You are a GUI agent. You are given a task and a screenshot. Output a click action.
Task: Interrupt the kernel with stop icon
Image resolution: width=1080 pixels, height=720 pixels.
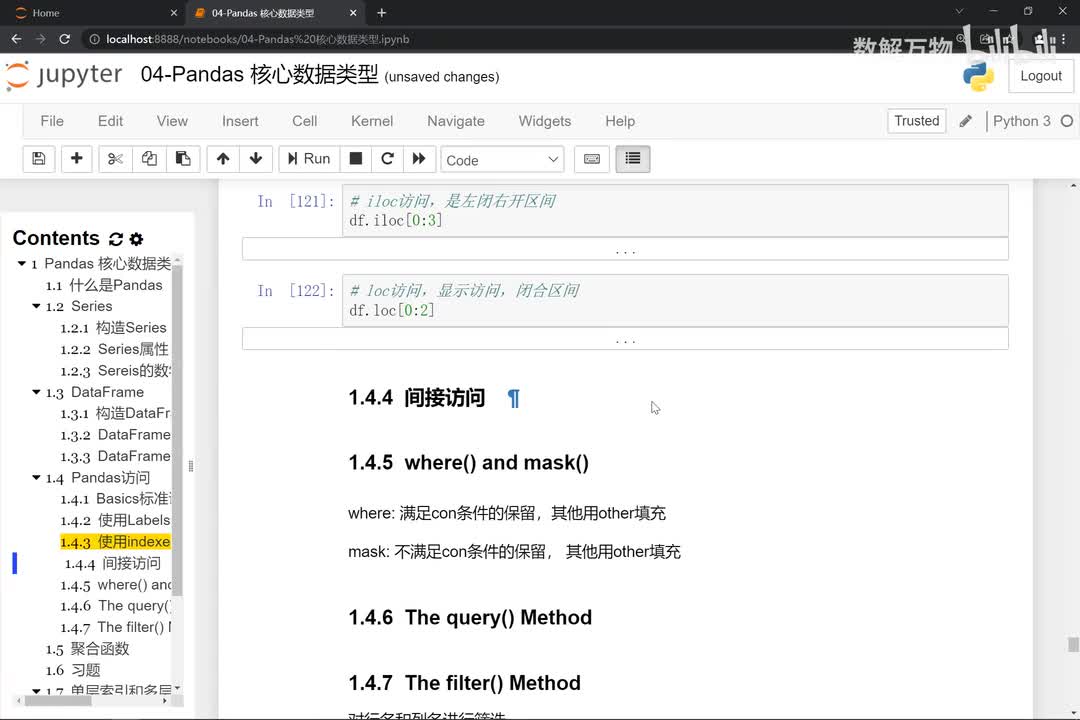tap(355, 159)
